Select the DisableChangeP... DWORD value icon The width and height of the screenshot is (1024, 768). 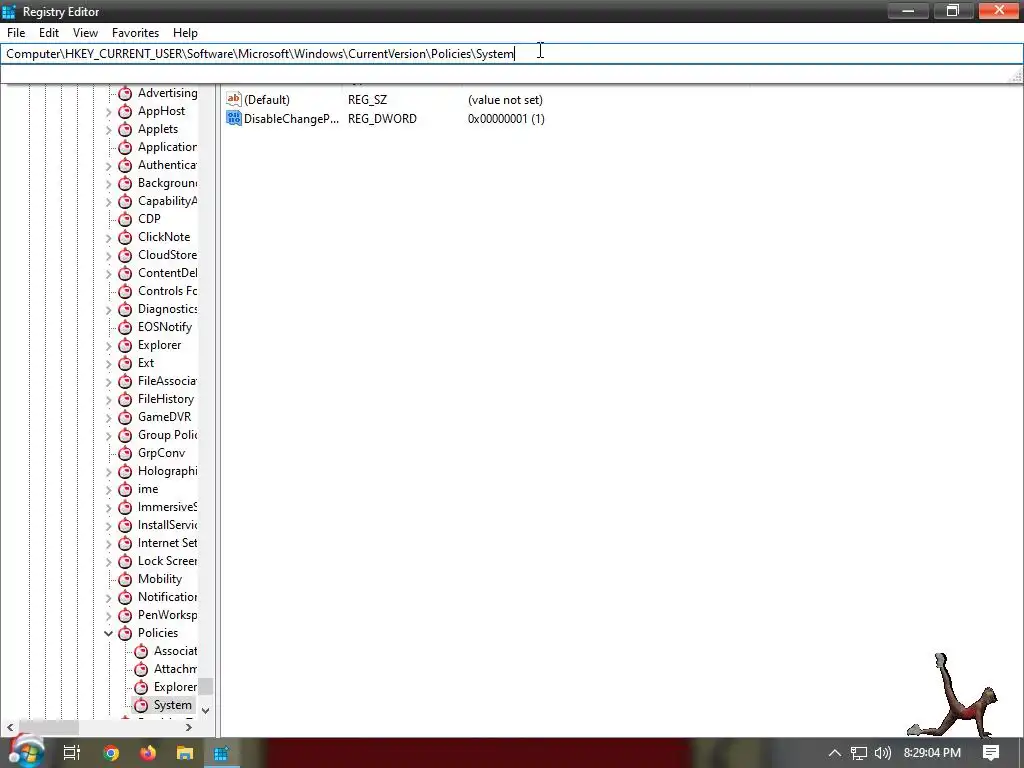pos(234,118)
